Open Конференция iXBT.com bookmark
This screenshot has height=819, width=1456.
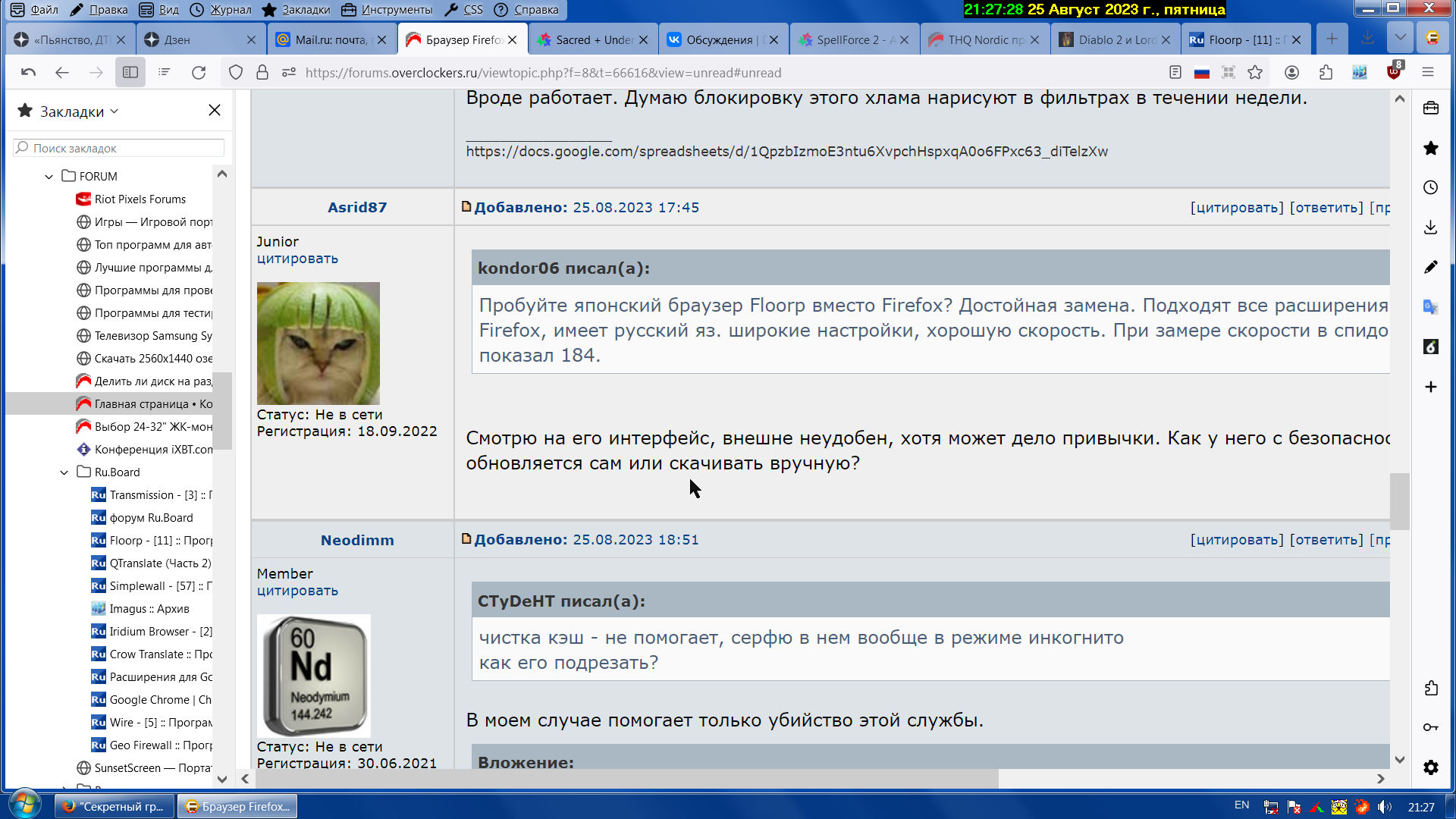coord(144,450)
